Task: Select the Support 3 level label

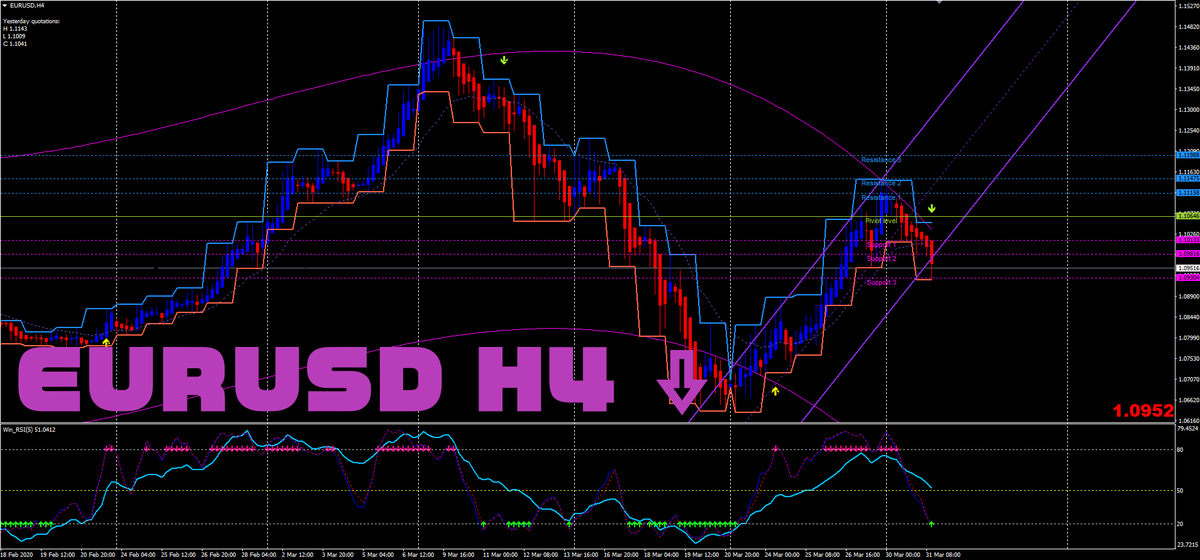Action: point(881,283)
